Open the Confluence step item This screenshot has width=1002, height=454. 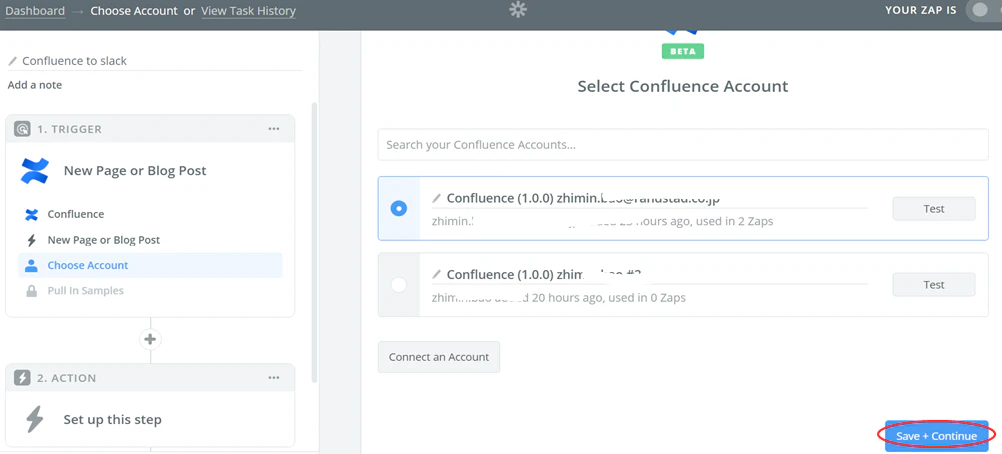(x=150, y=214)
